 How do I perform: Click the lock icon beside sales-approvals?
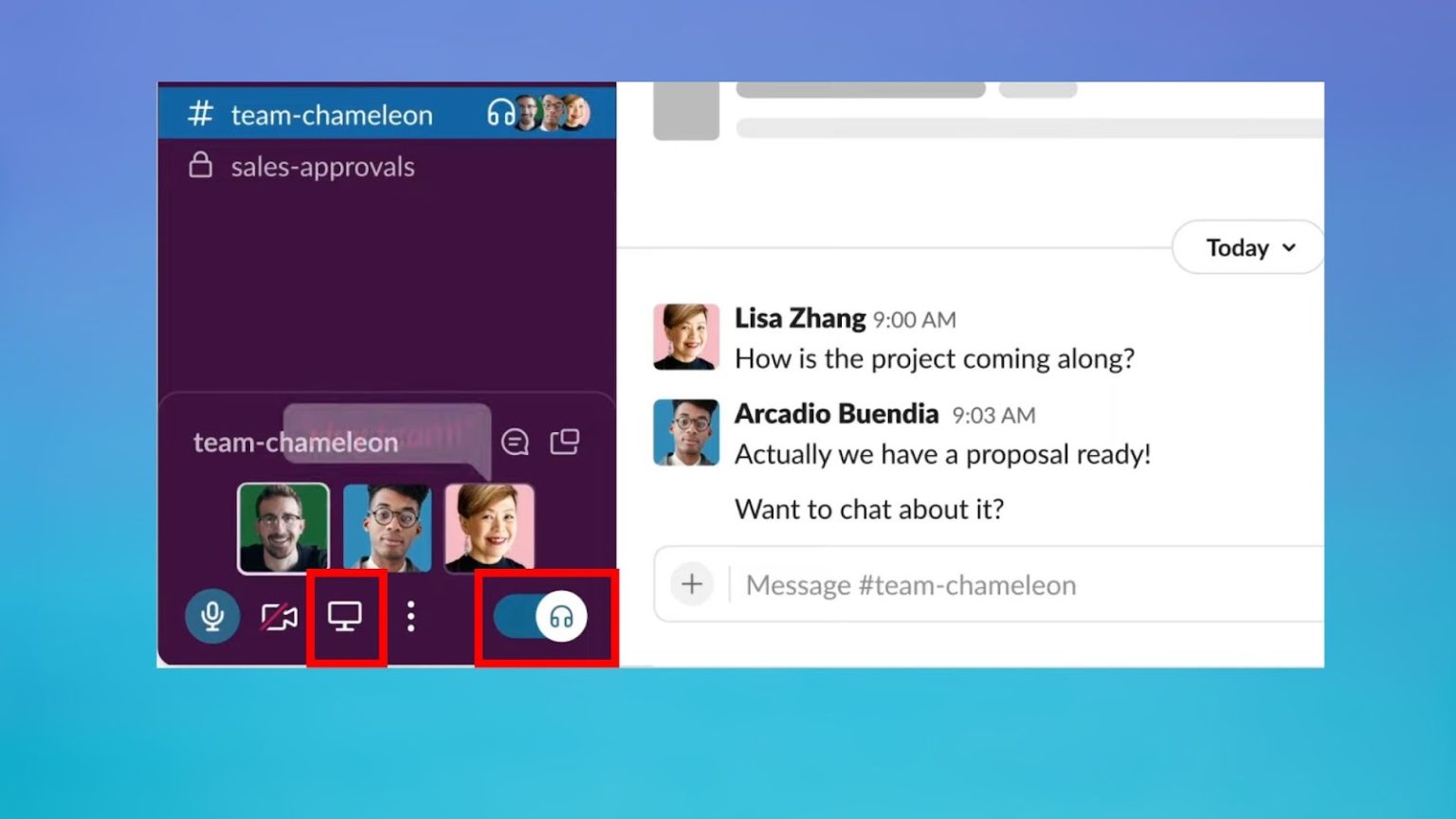[x=200, y=167]
